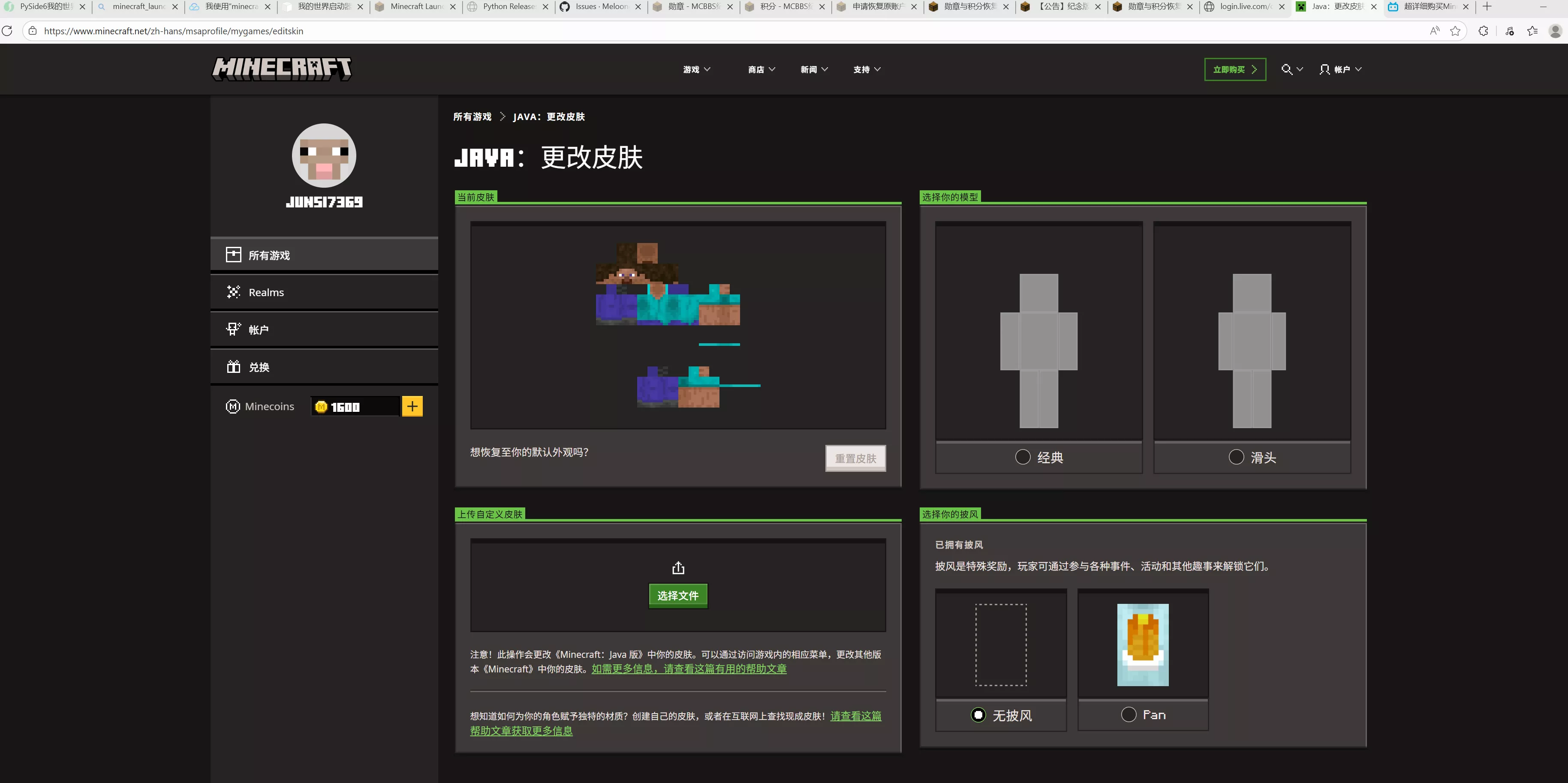Click the slim-arm model figure

coord(1252,351)
